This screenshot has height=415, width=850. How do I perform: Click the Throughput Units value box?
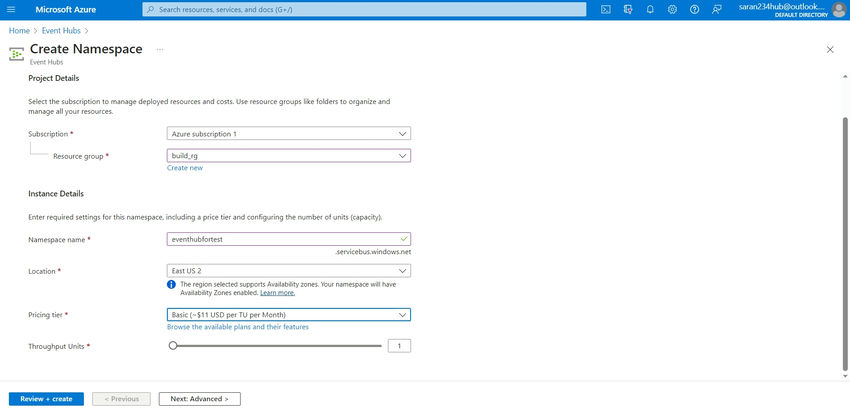pyautogui.click(x=399, y=346)
